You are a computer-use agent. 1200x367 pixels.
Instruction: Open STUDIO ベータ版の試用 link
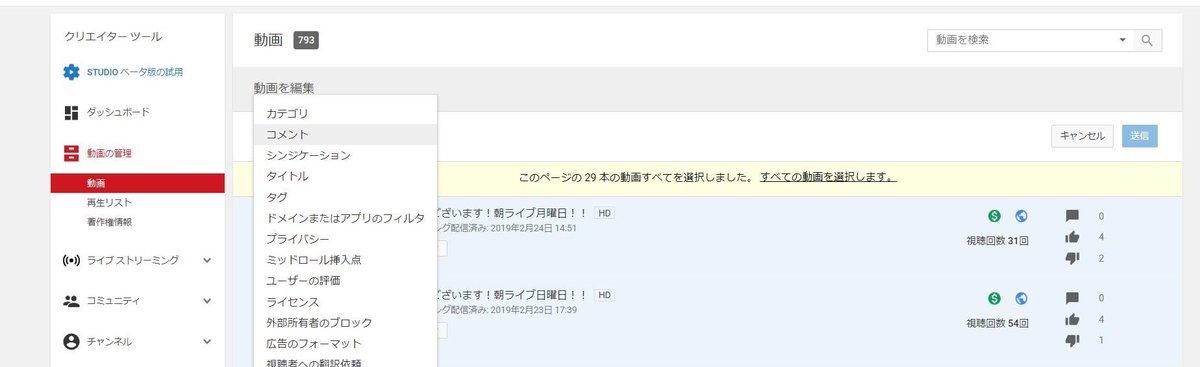coord(135,72)
